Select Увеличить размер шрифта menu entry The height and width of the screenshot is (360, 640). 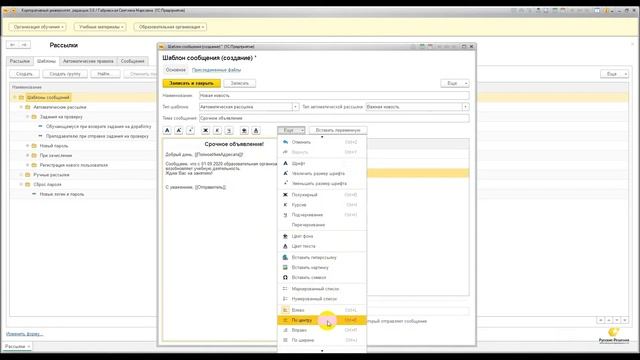pyautogui.click(x=322, y=173)
